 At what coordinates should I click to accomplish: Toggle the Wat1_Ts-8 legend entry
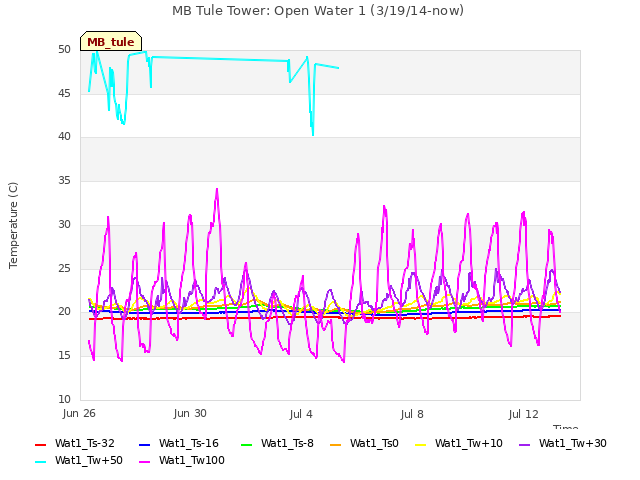[277, 444]
